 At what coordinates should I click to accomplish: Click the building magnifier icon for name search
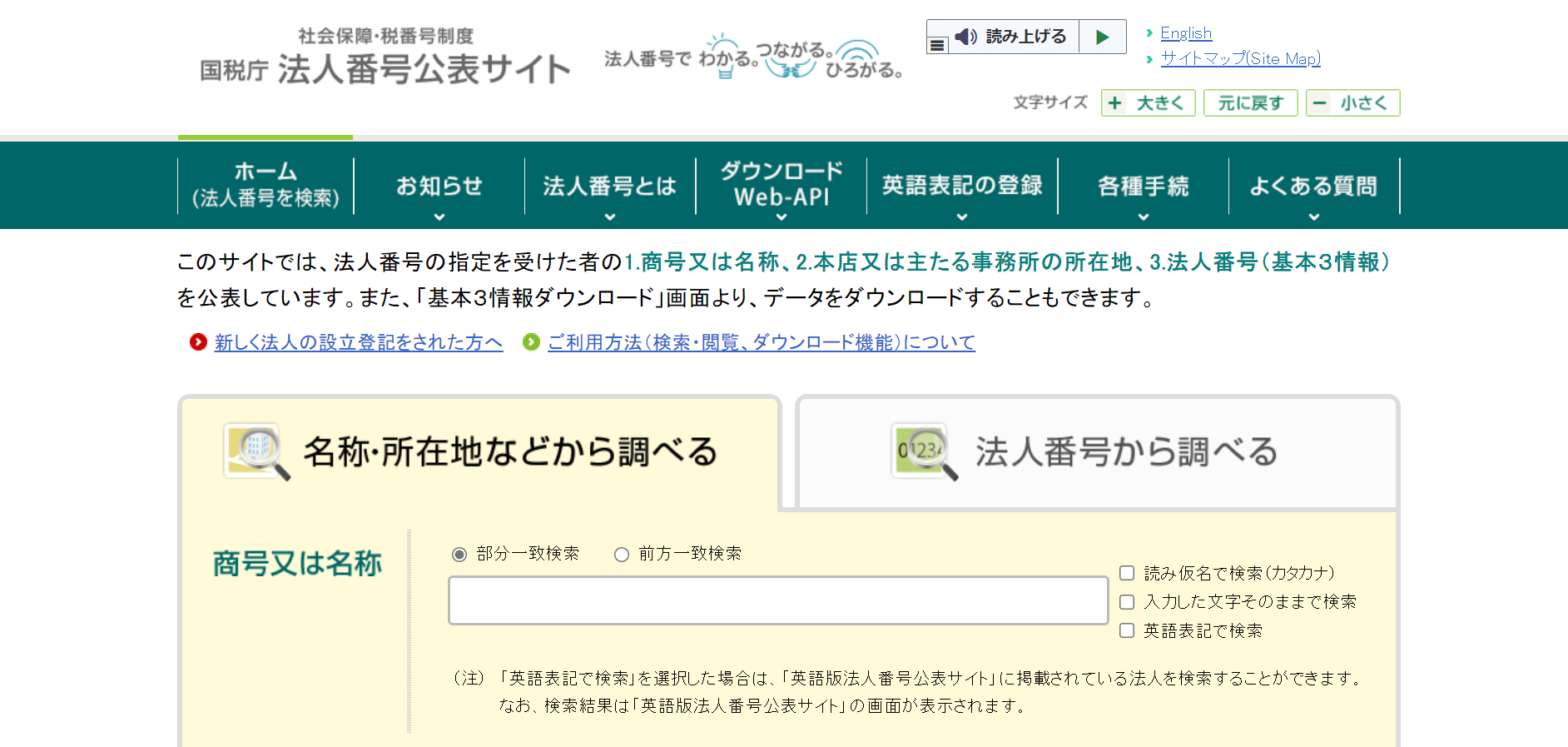click(256, 451)
